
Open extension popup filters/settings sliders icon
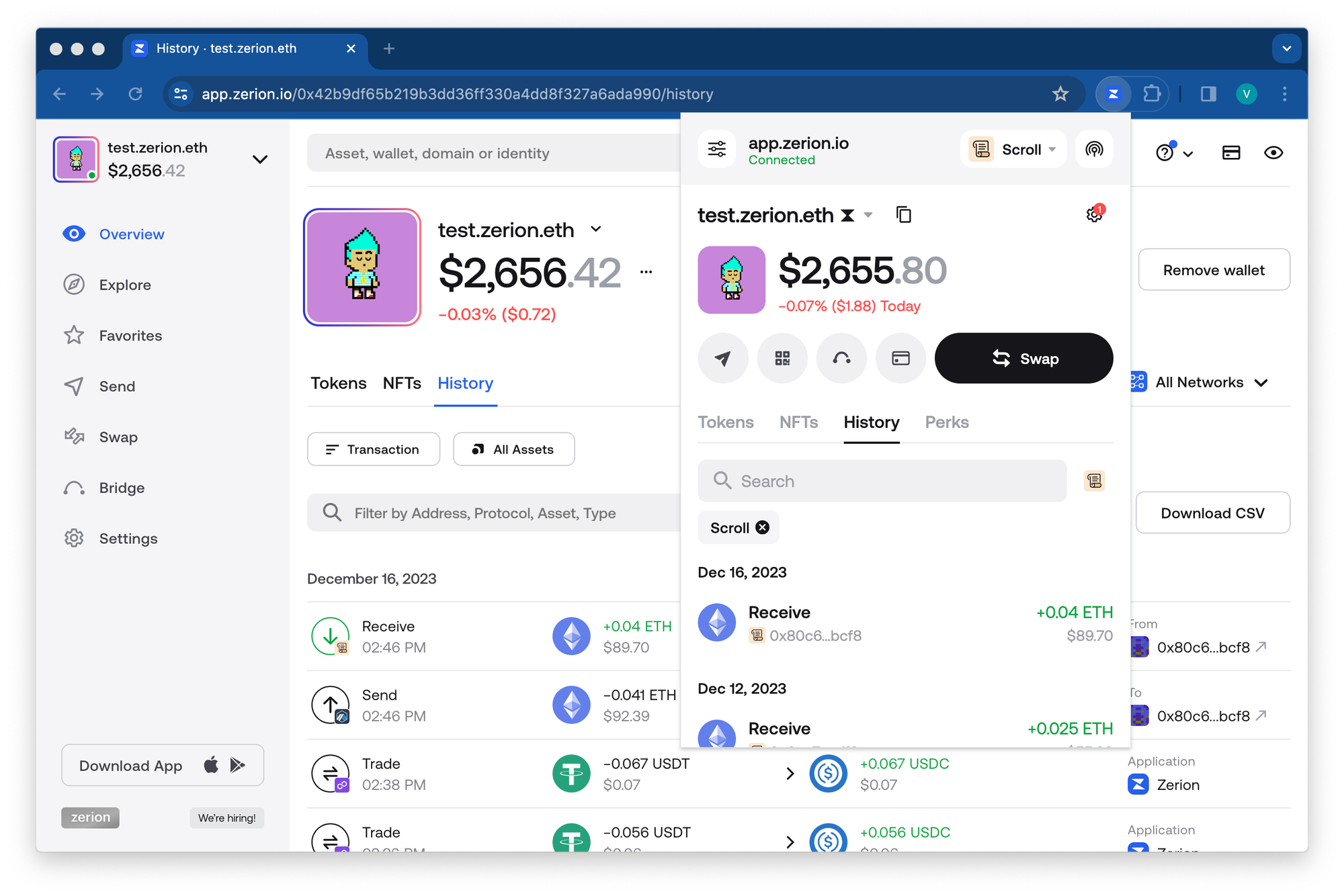pos(716,148)
